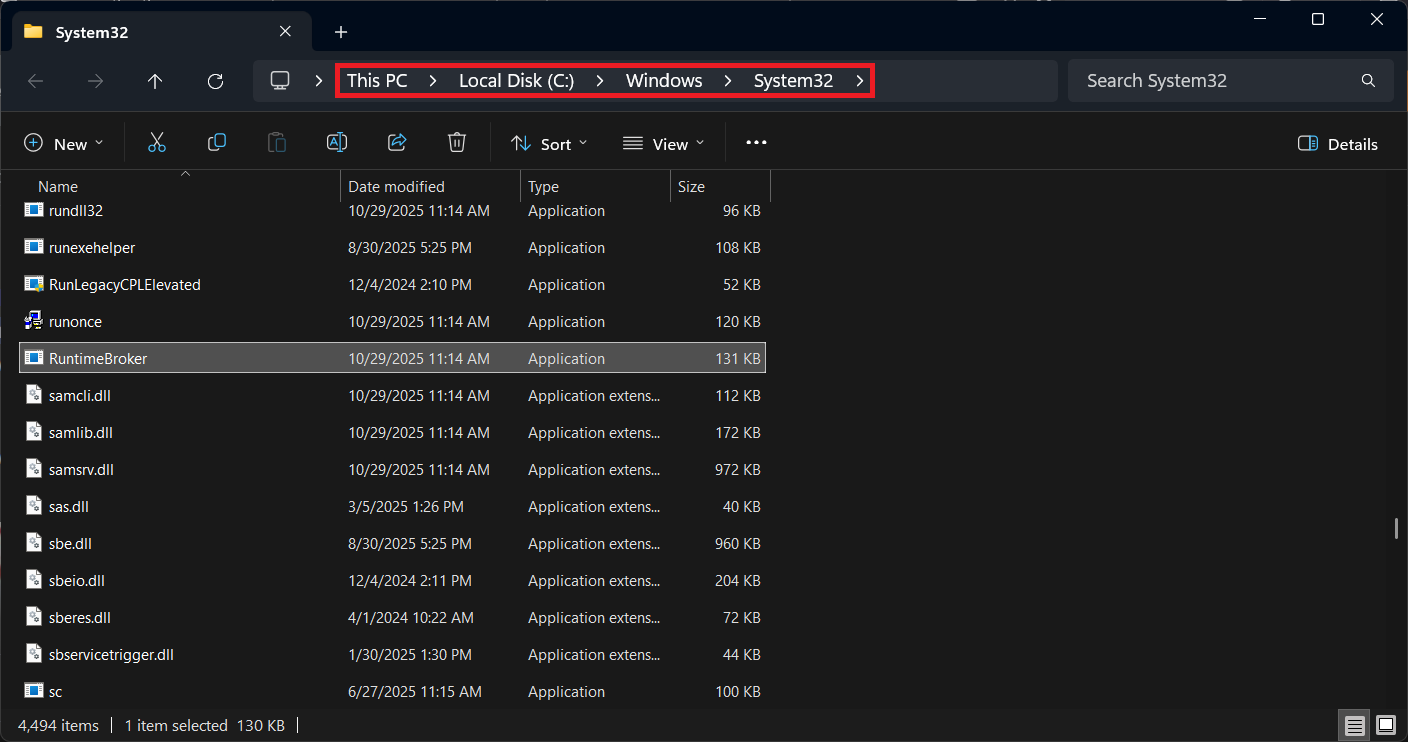Open the See more three-dots menu
This screenshot has width=1408, height=742.
pyautogui.click(x=756, y=143)
